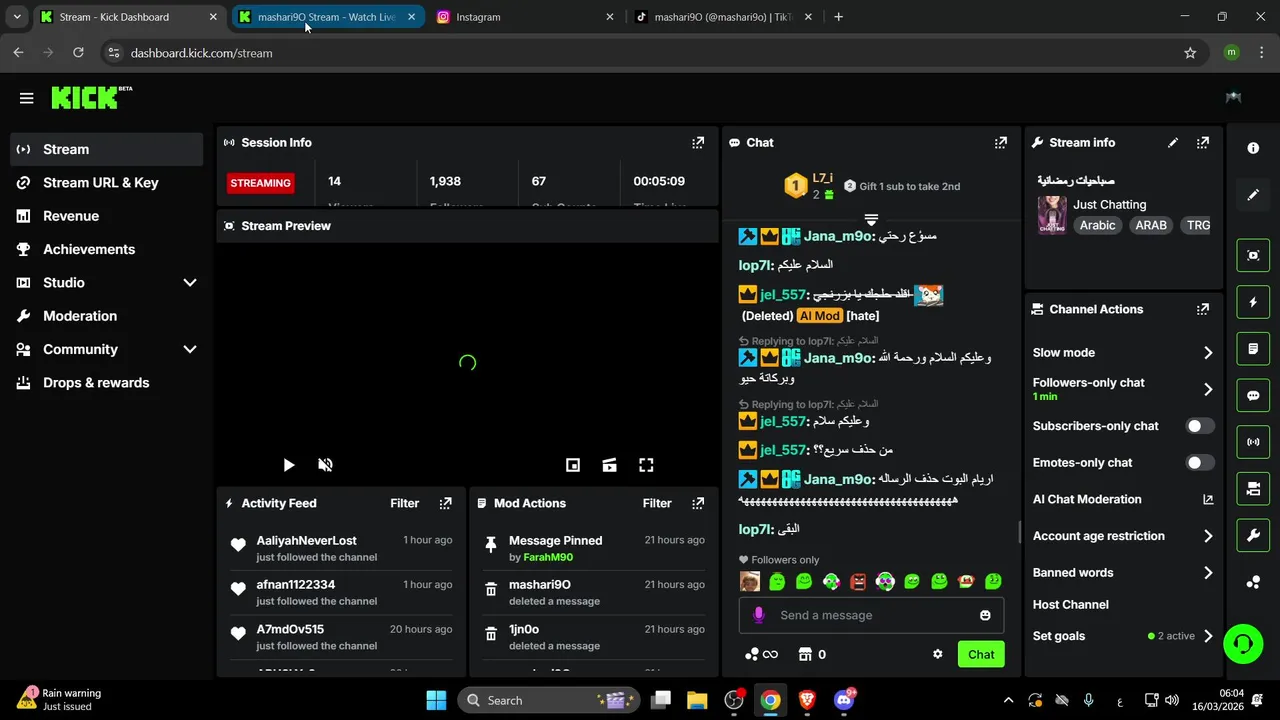Open Windows Start menu

point(436,700)
